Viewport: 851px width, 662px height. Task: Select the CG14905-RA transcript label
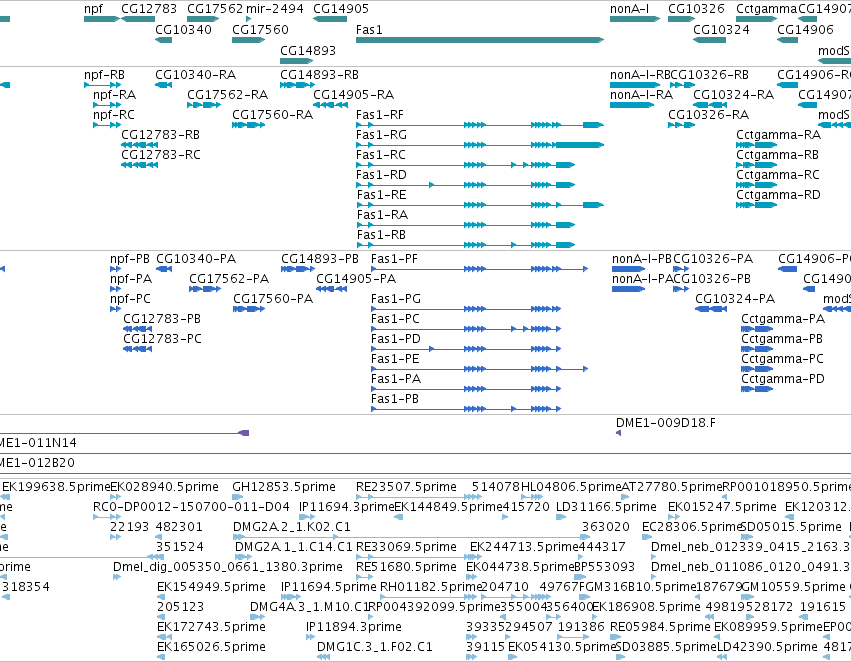pos(353,94)
